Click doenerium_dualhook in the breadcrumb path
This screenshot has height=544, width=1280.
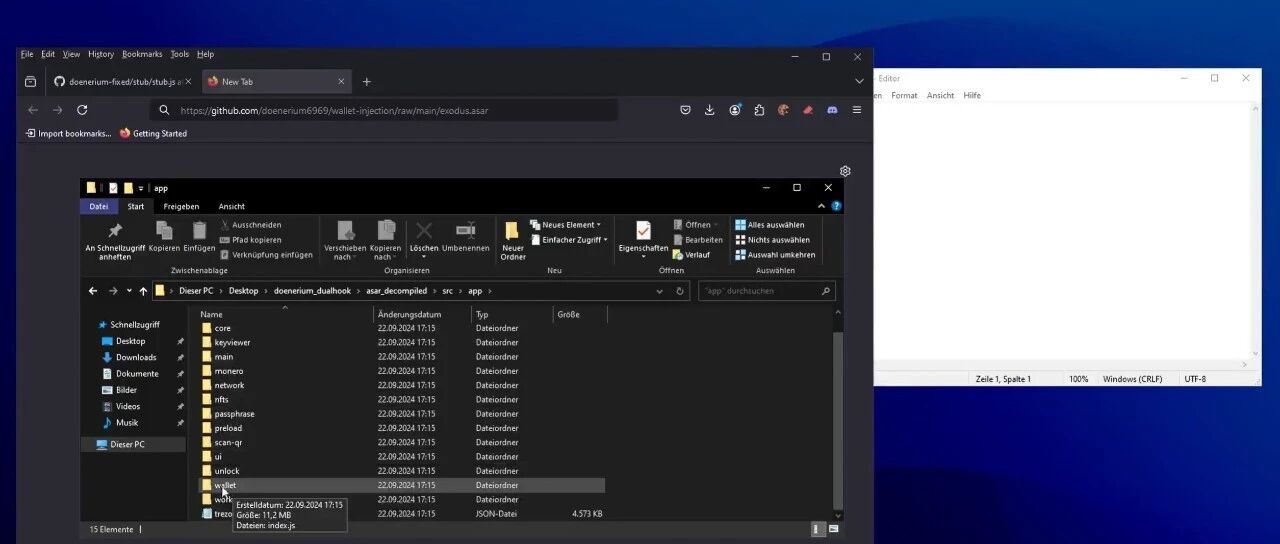click(310, 291)
